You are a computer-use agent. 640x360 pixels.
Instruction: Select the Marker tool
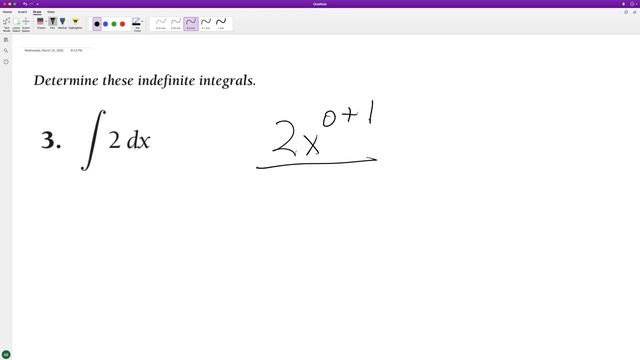click(x=62, y=23)
